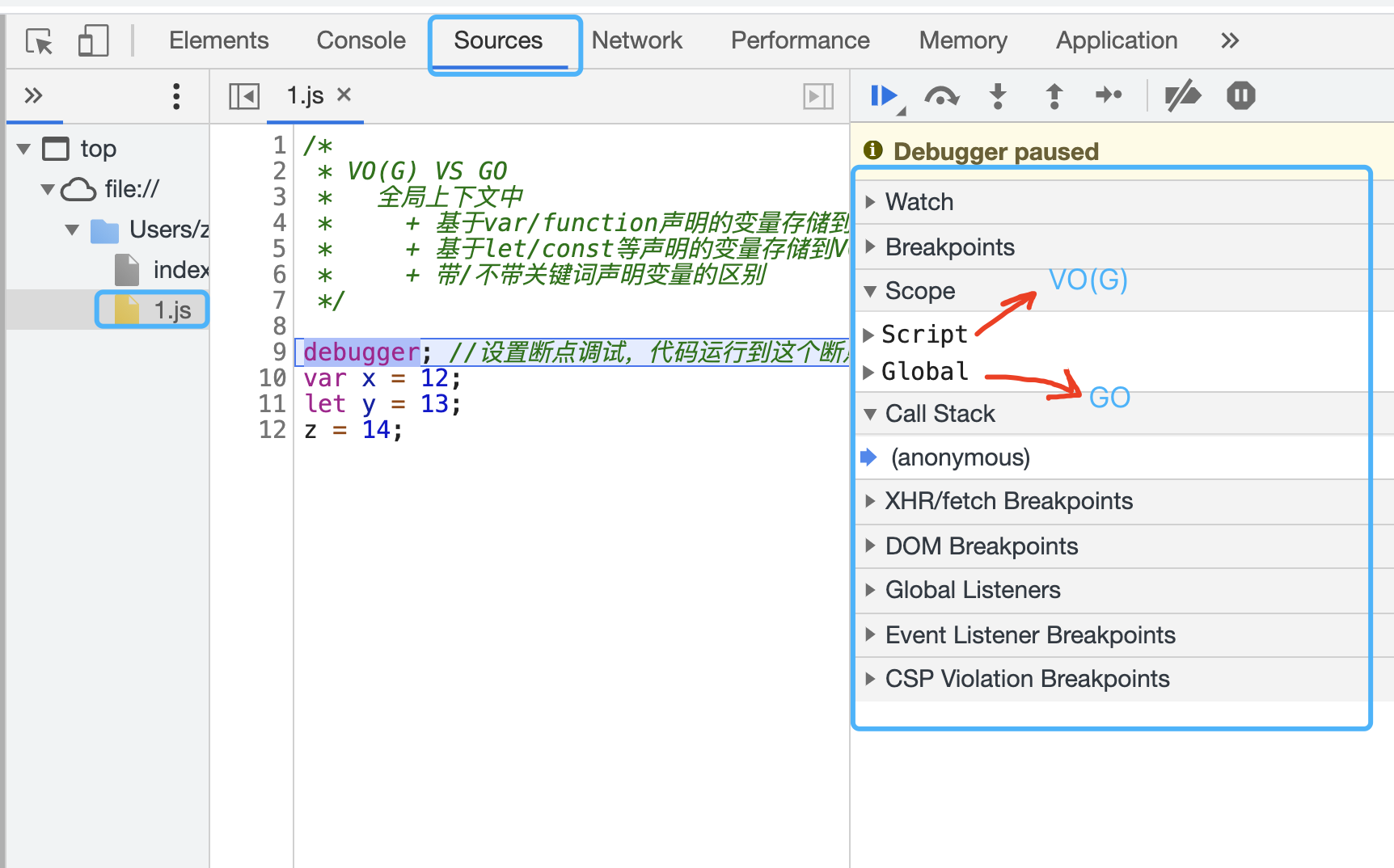Click the Step button
Screen dimensions: 1394x868
[1109, 95]
